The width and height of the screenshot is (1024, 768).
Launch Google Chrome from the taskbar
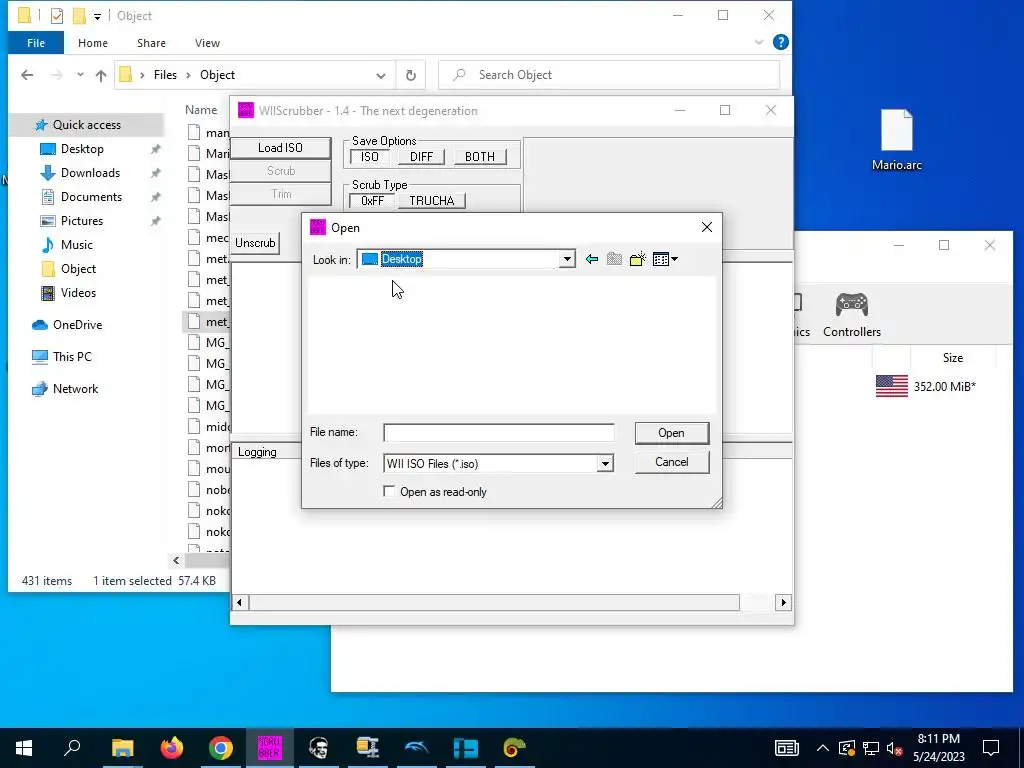221,748
